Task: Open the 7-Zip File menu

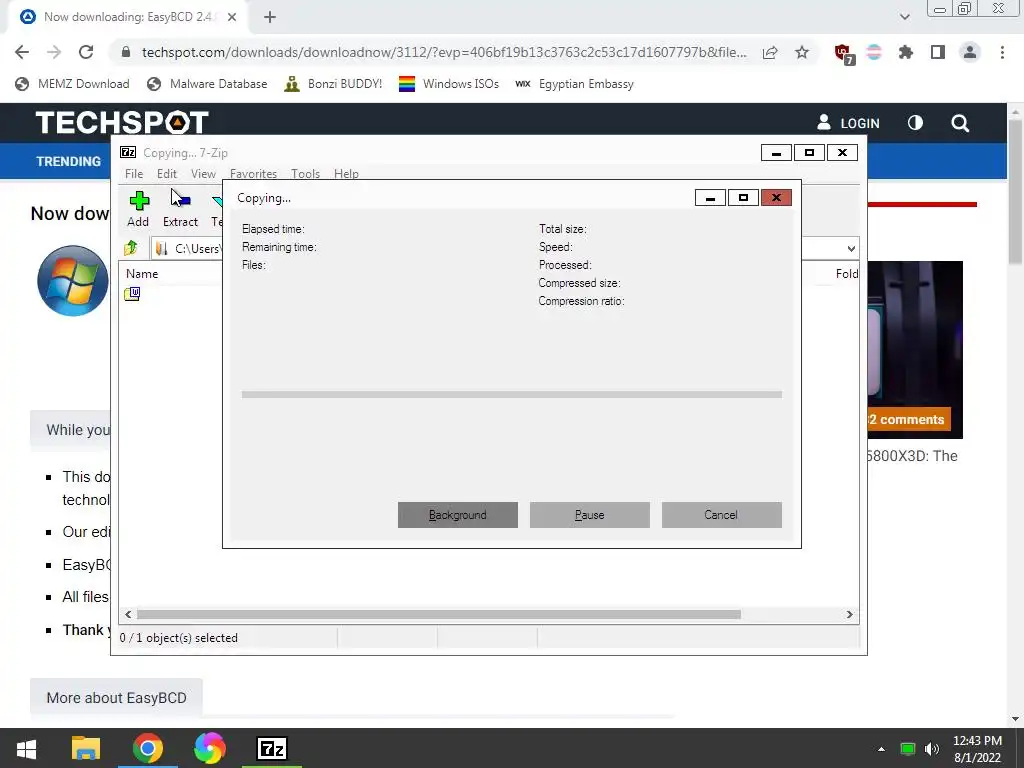Action: point(134,174)
